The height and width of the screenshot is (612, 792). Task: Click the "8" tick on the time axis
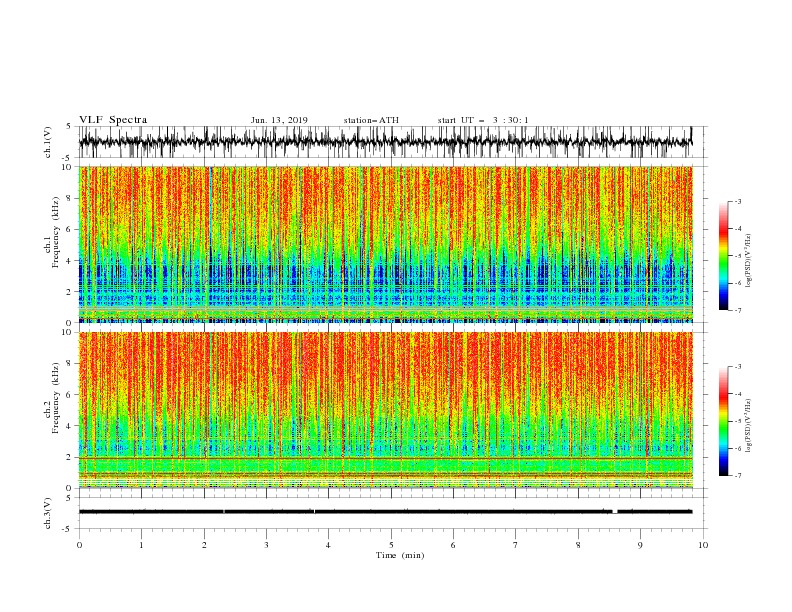578,545
